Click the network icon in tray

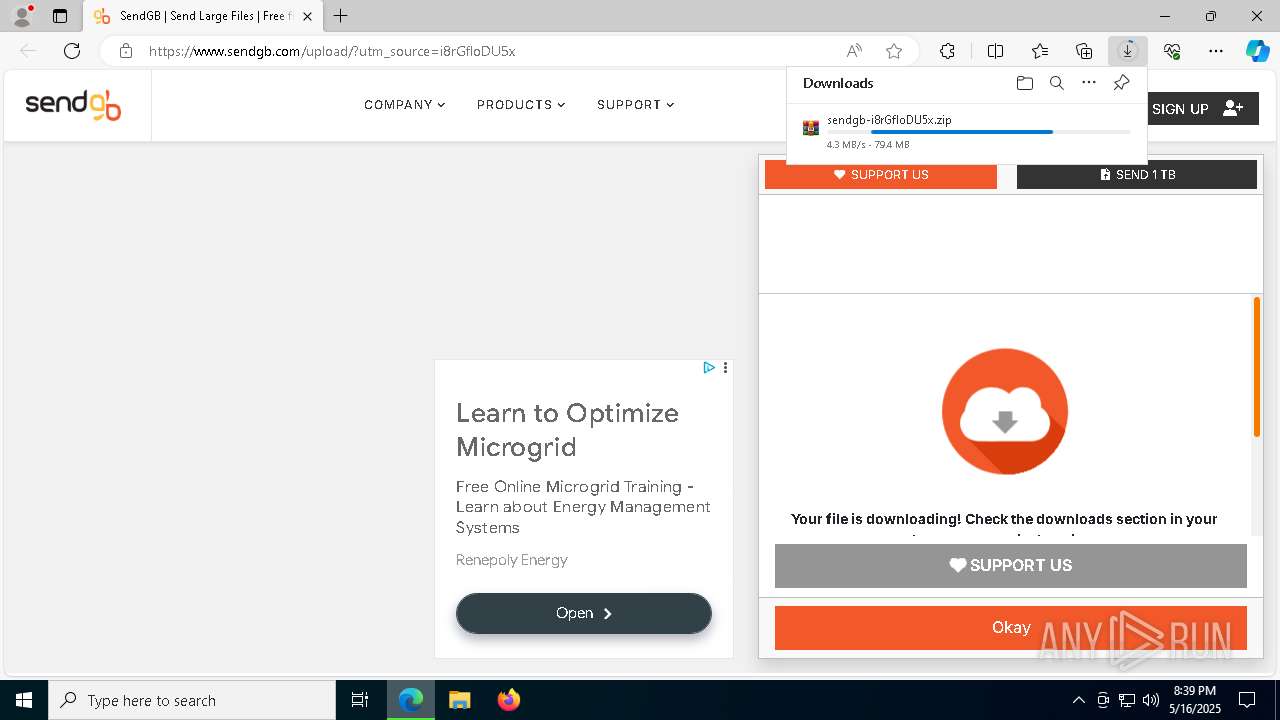pyautogui.click(x=1127, y=700)
